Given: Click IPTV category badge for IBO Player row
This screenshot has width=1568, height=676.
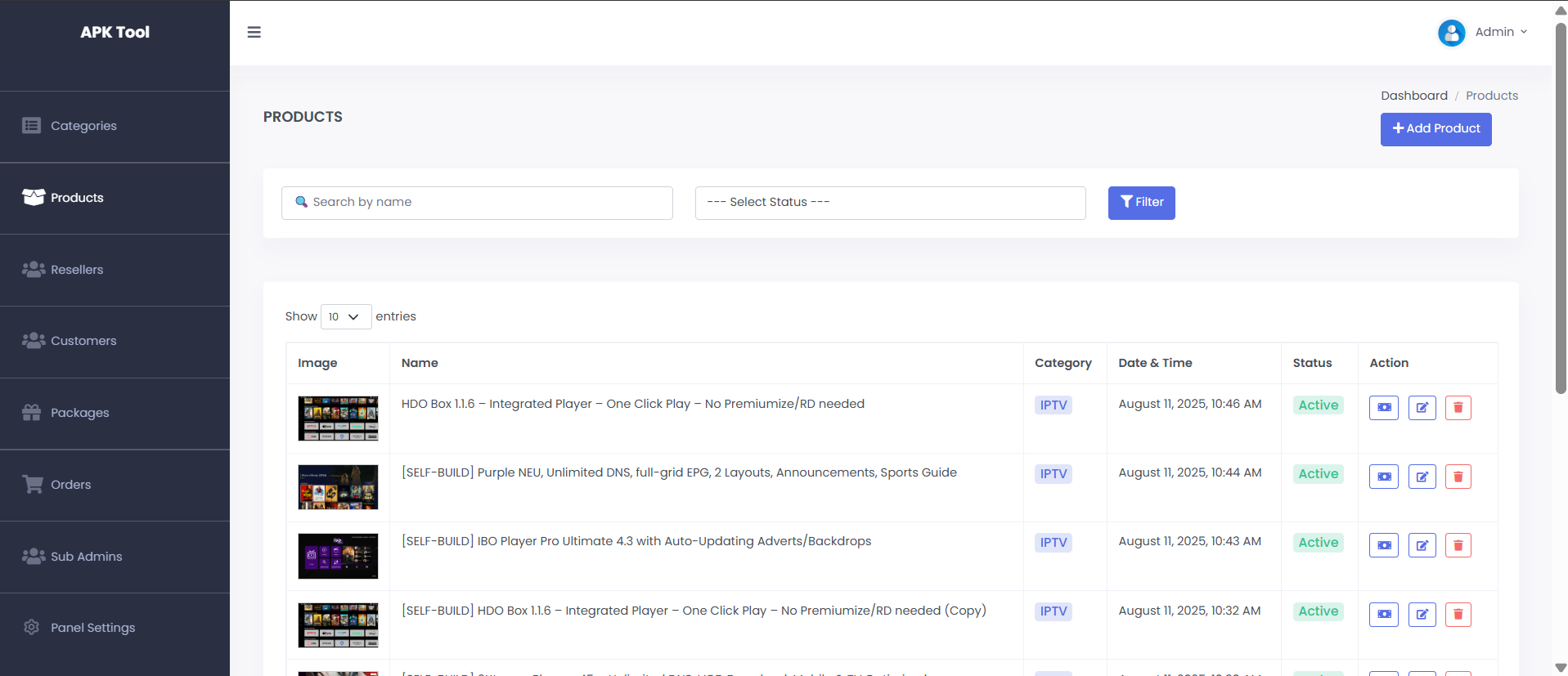Looking at the screenshot, I should click(x=1054, y=543).
